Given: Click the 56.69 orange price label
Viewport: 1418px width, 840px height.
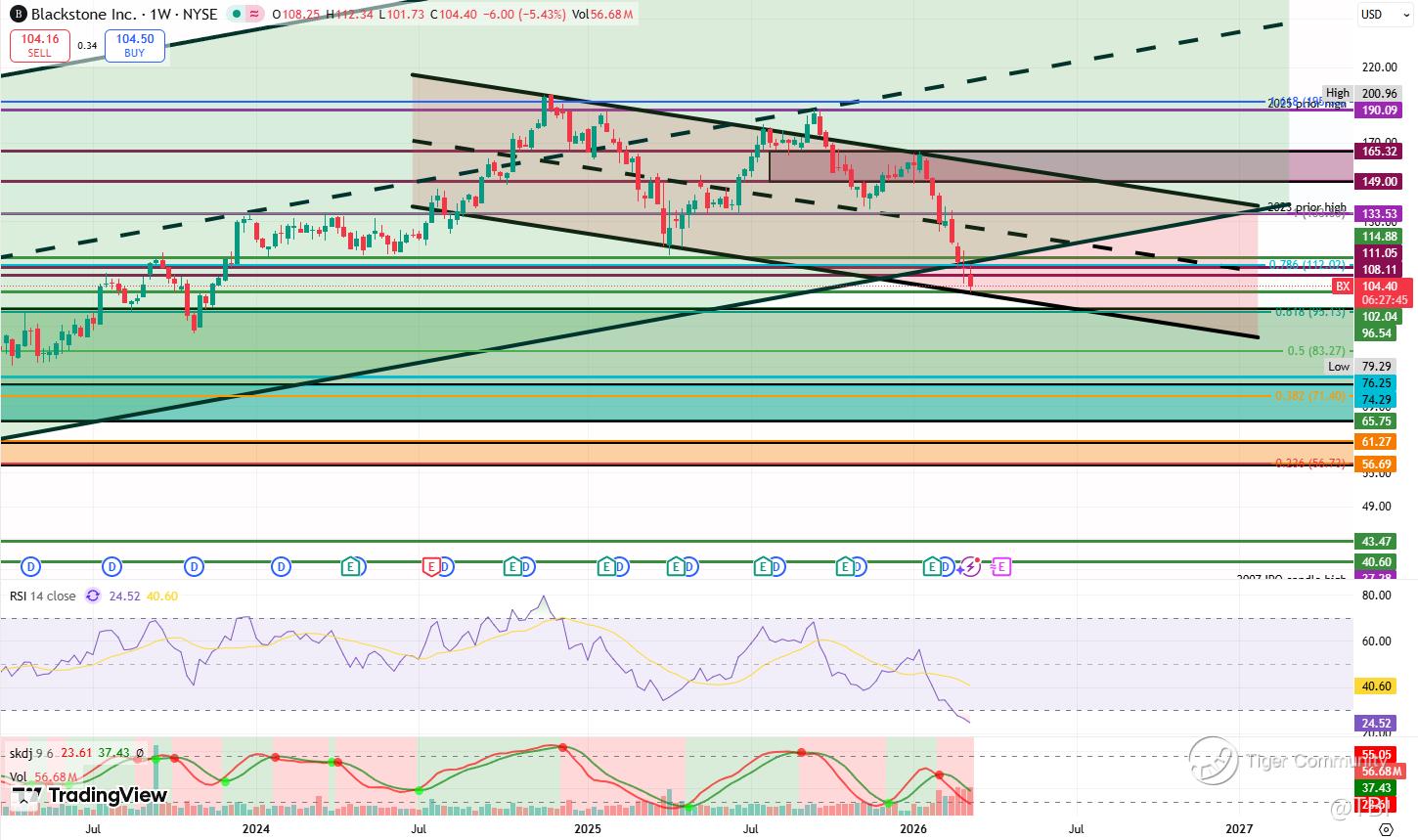Looking at the screenshot, I should pyautogui.click(x=1378, y=464).
